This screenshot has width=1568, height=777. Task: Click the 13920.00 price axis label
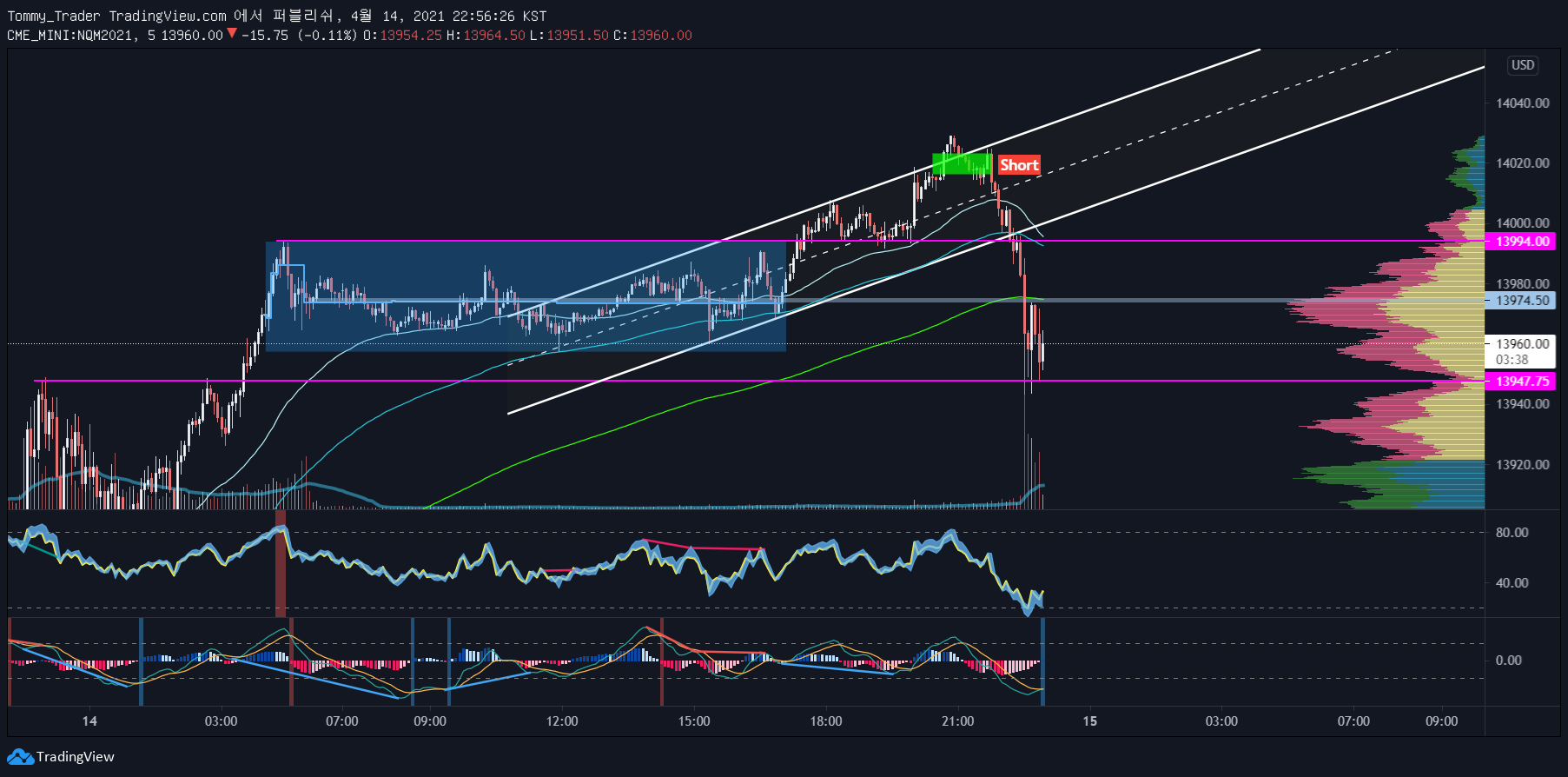pyautogui.click(x=1522, y=465)
